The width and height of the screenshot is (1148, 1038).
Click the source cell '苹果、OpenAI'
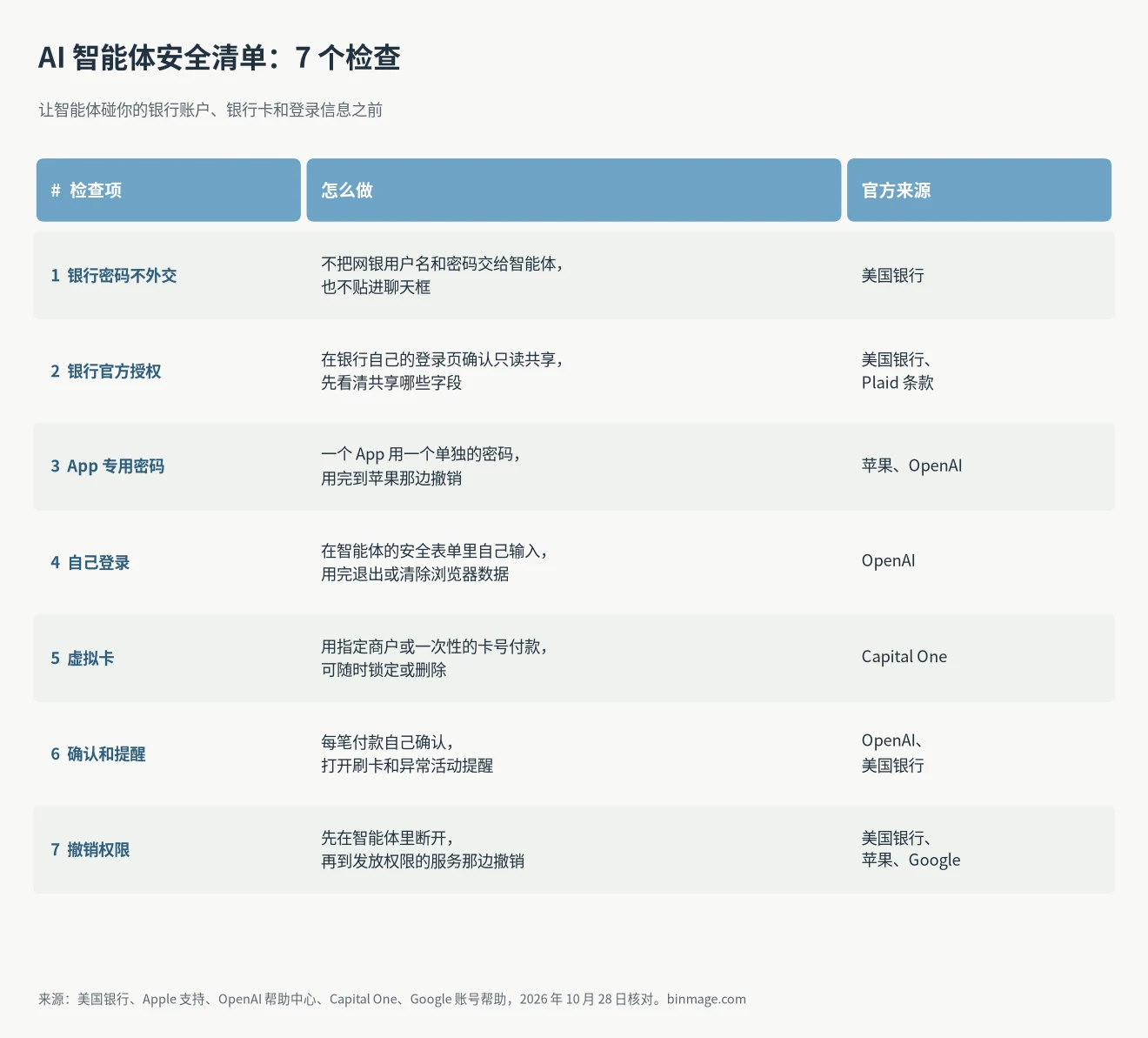[912, 465]
